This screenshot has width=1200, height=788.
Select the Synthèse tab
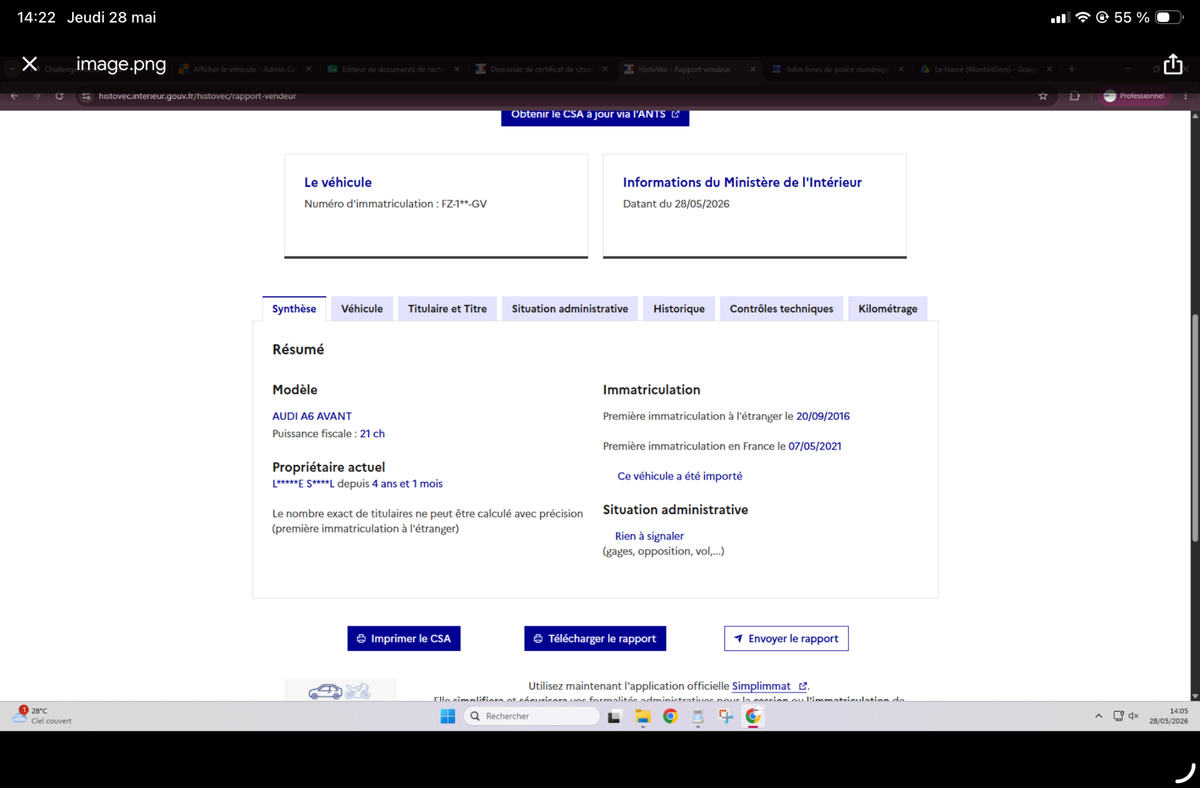[294, 308]
